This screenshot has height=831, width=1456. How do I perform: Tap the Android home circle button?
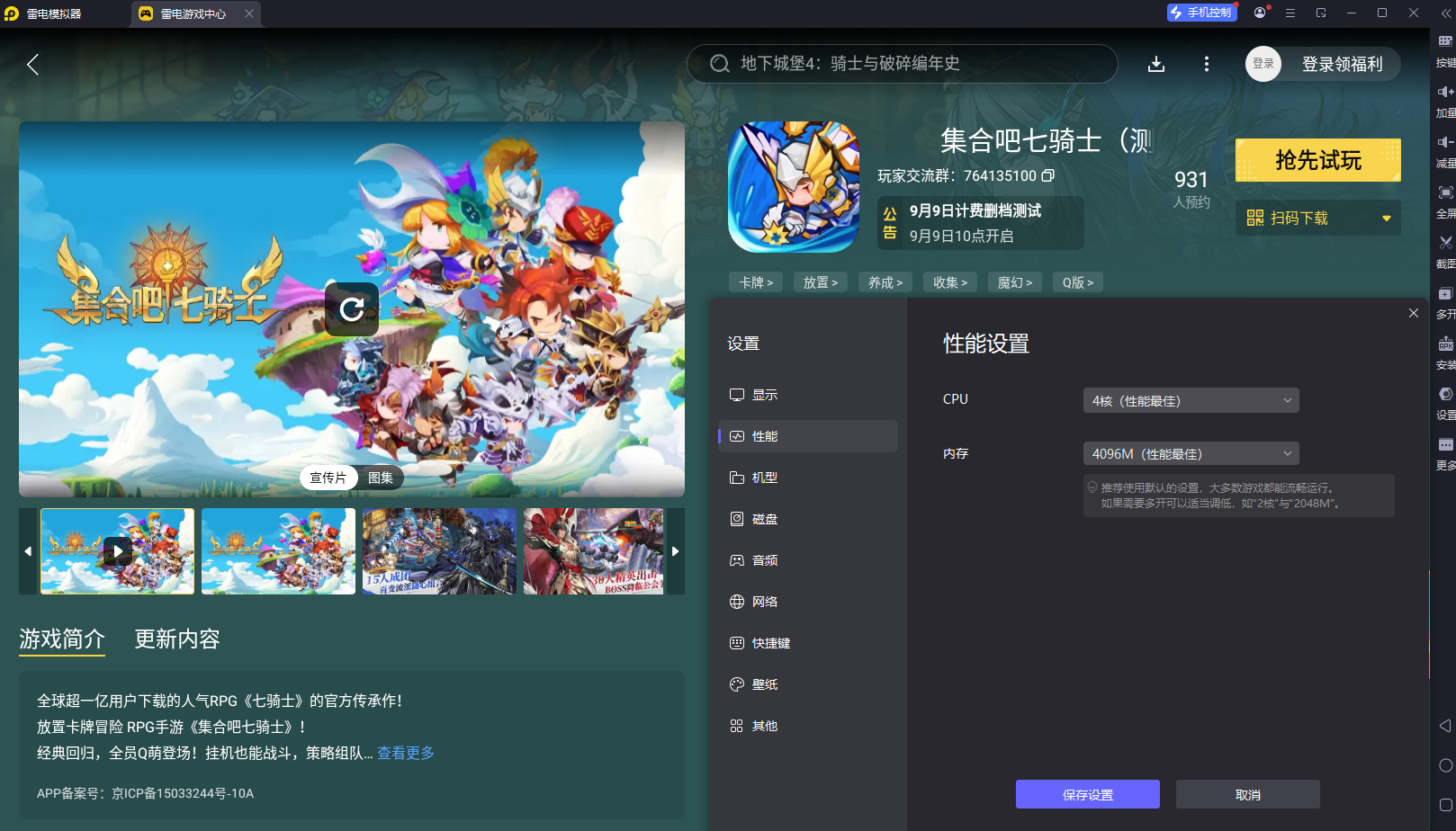(x=1445, y=765)
